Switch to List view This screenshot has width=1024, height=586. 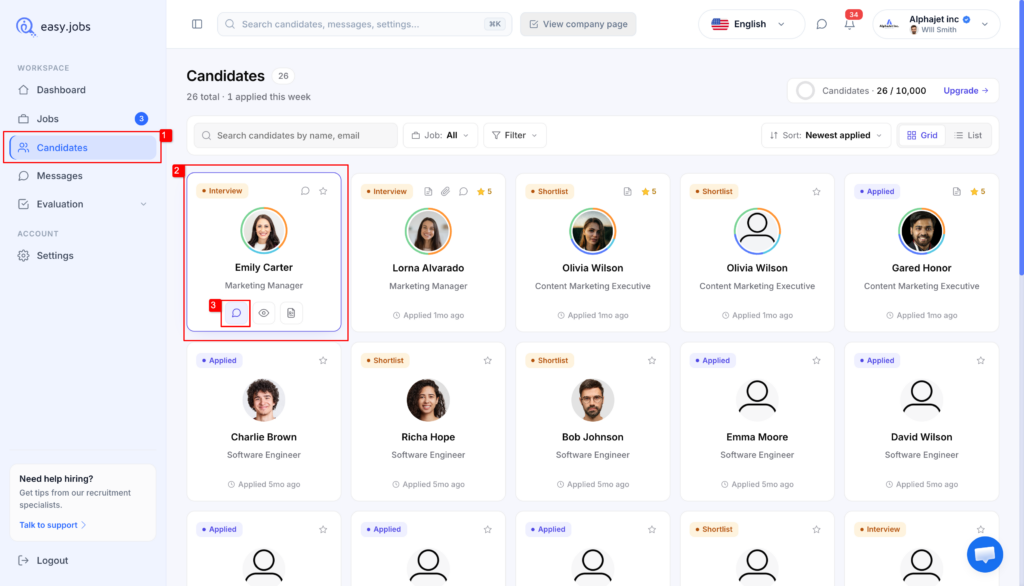tap(968, 135)
